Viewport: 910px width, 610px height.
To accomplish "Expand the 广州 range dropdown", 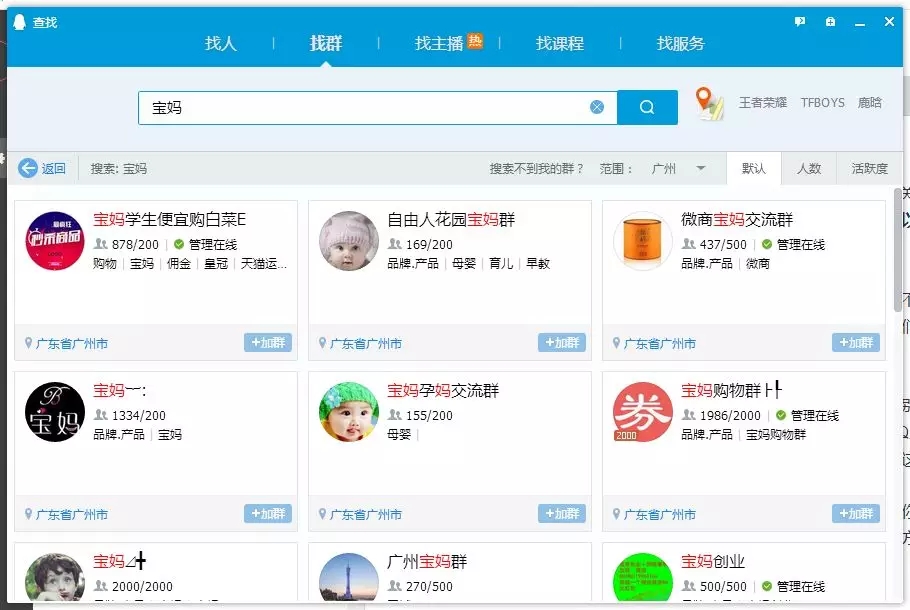I will pos(701,168).
